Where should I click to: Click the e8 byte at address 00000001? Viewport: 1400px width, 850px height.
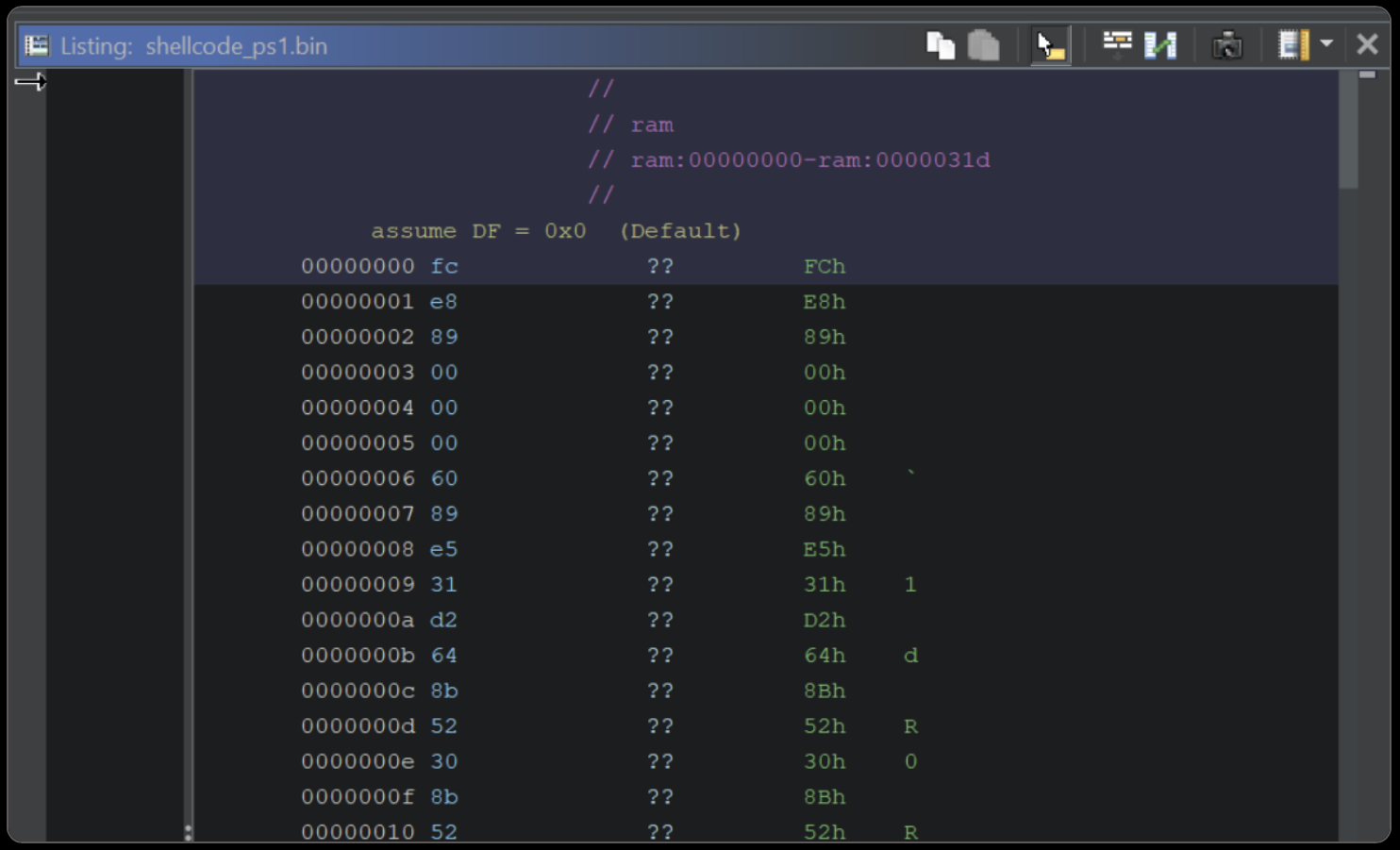(x=443, y=302)
